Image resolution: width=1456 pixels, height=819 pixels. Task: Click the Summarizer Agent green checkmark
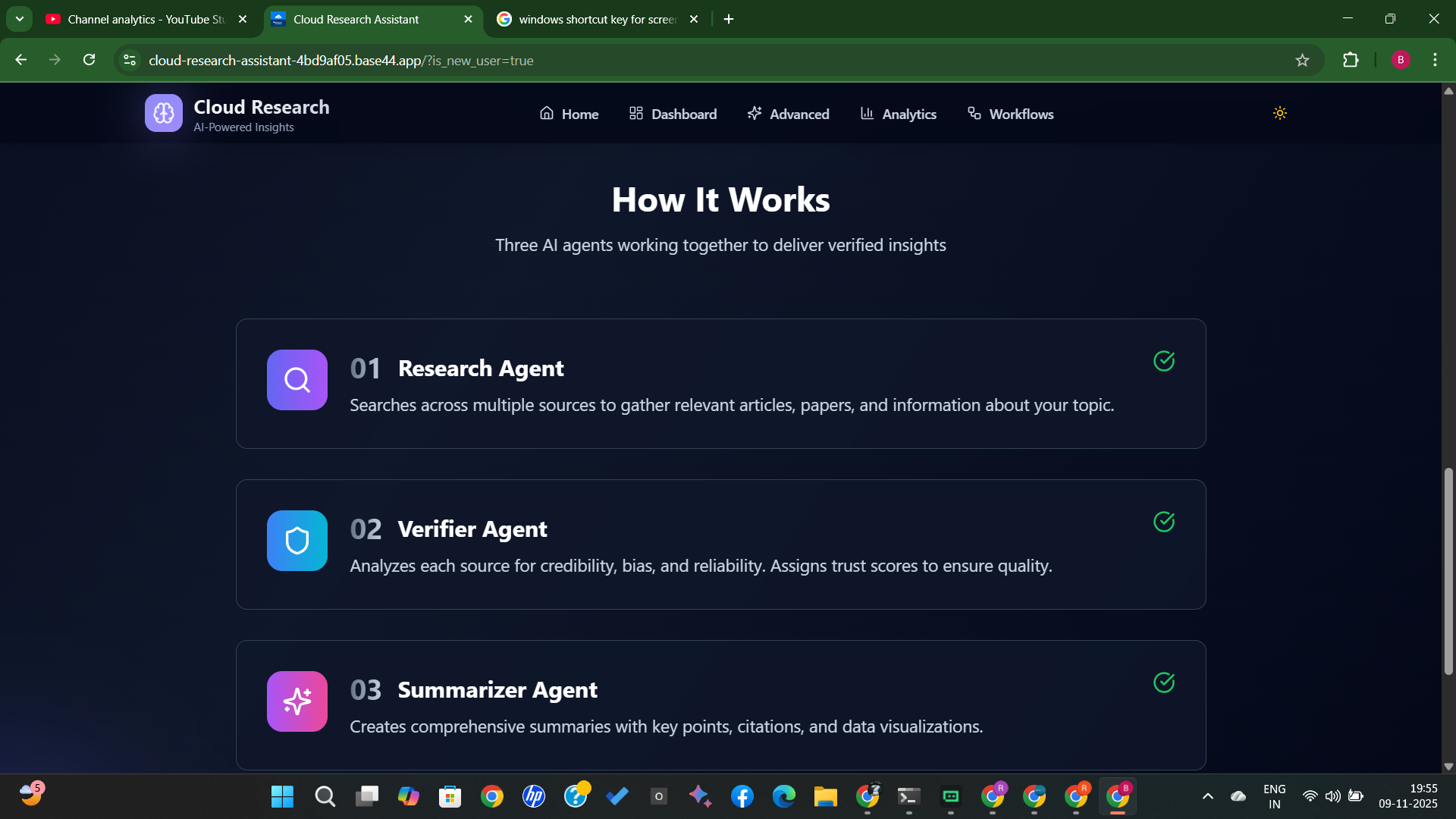(x=1164, y=682)
